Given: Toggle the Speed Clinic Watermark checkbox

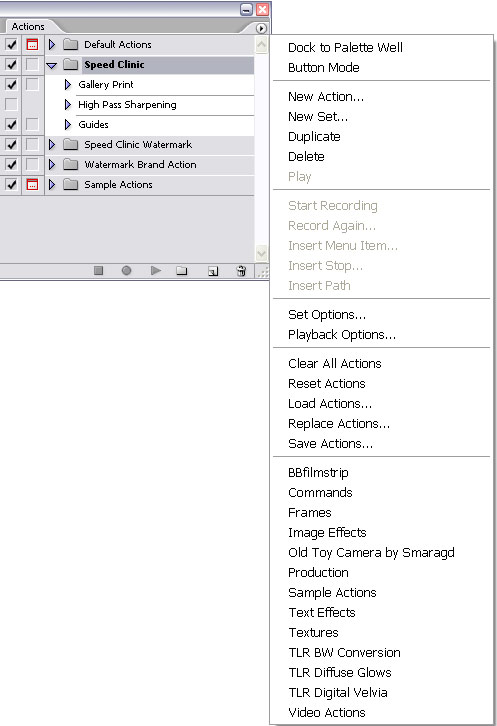Looking at the screenshot, I should coord(11,144).
